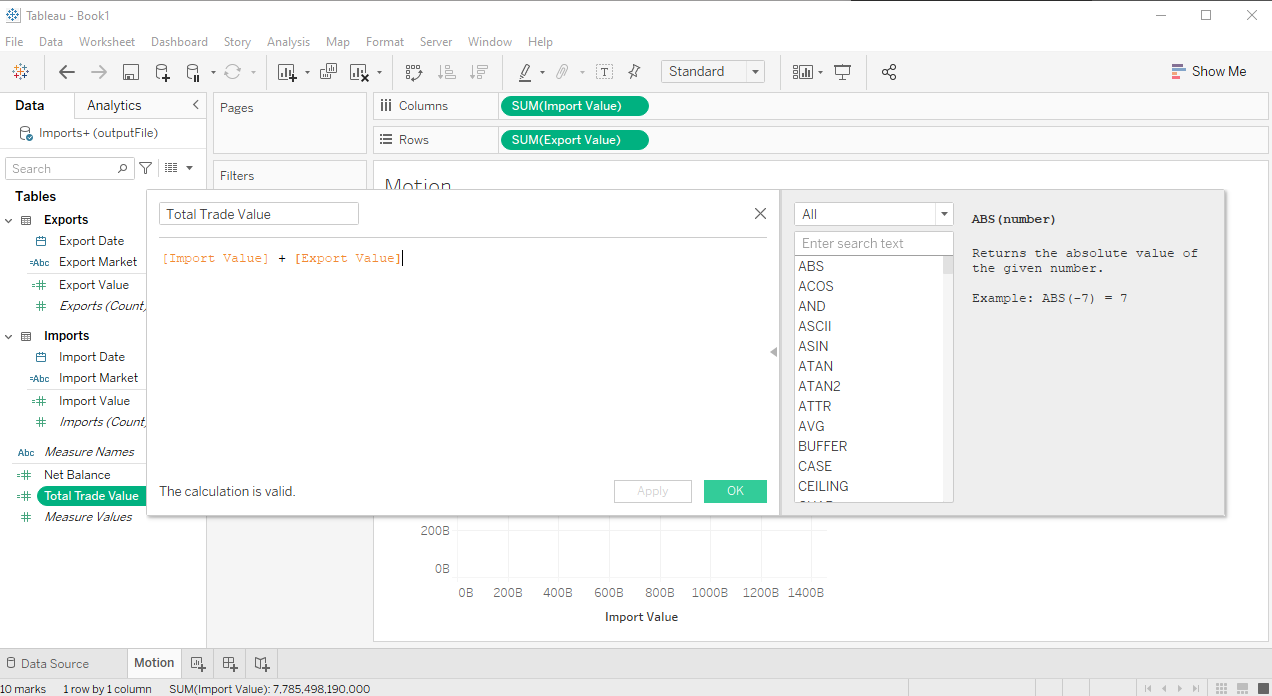Viewport: 1272px width, 696px height.
Task: Click the Fix Axes pin icon
Action: [634, 72]
